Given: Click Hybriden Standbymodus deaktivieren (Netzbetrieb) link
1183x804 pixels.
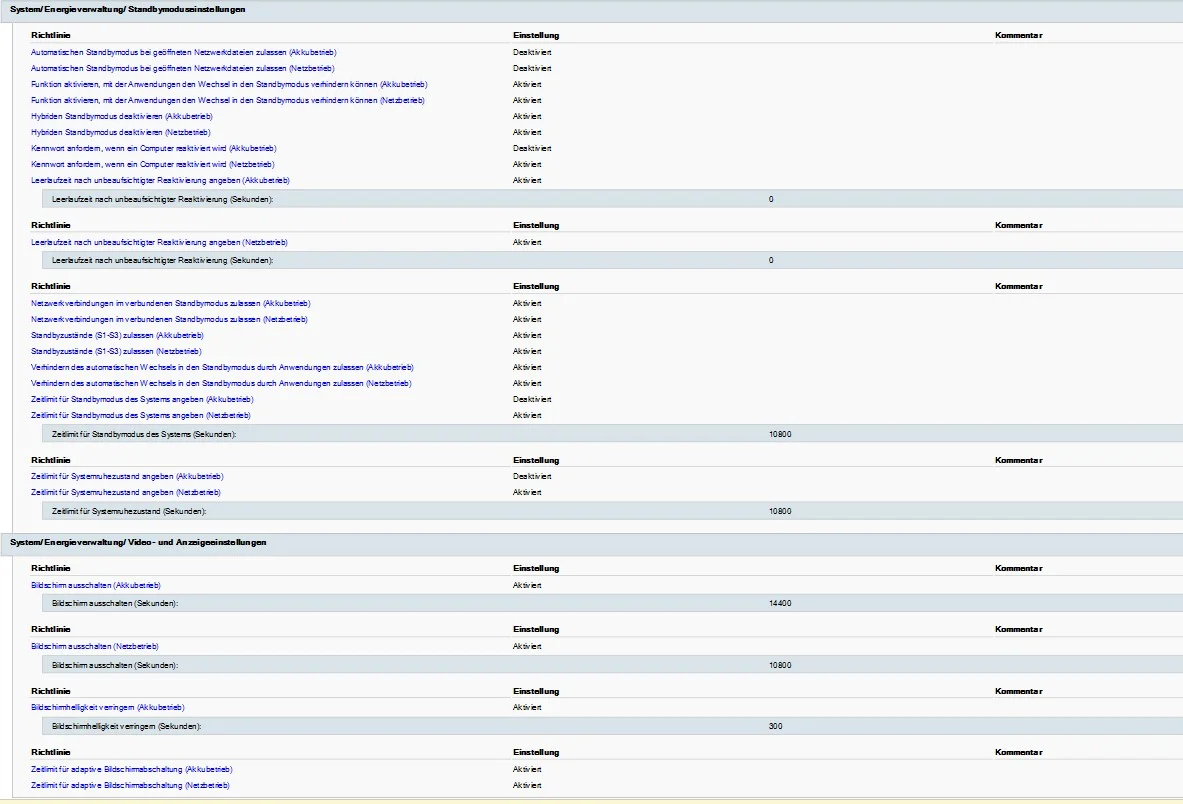Looking at the screenshot, I should [x=121, y=133].
